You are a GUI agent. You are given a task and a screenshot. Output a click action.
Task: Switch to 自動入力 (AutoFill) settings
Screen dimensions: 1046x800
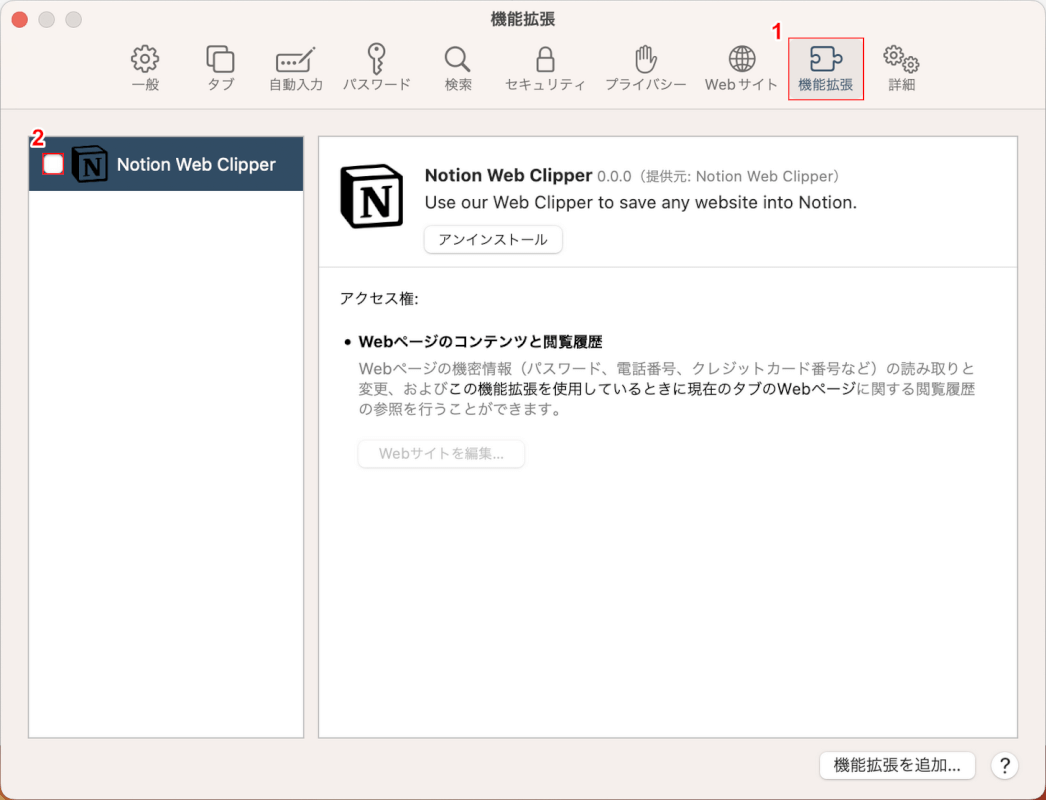click(x=296, y=68)
